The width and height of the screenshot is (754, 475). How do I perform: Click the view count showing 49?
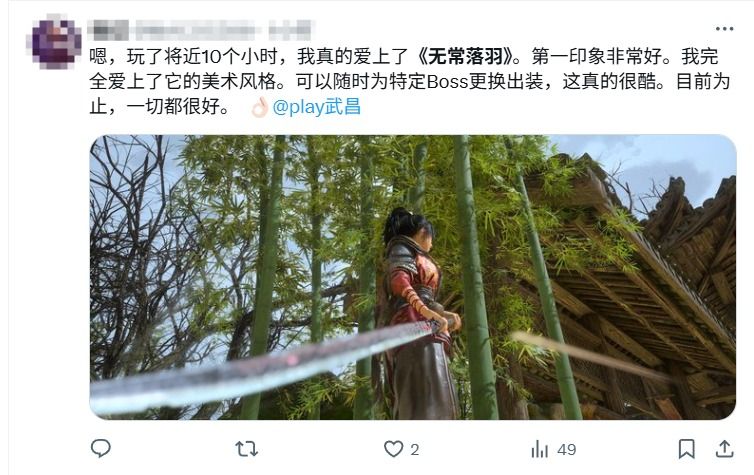click(567, 450)
